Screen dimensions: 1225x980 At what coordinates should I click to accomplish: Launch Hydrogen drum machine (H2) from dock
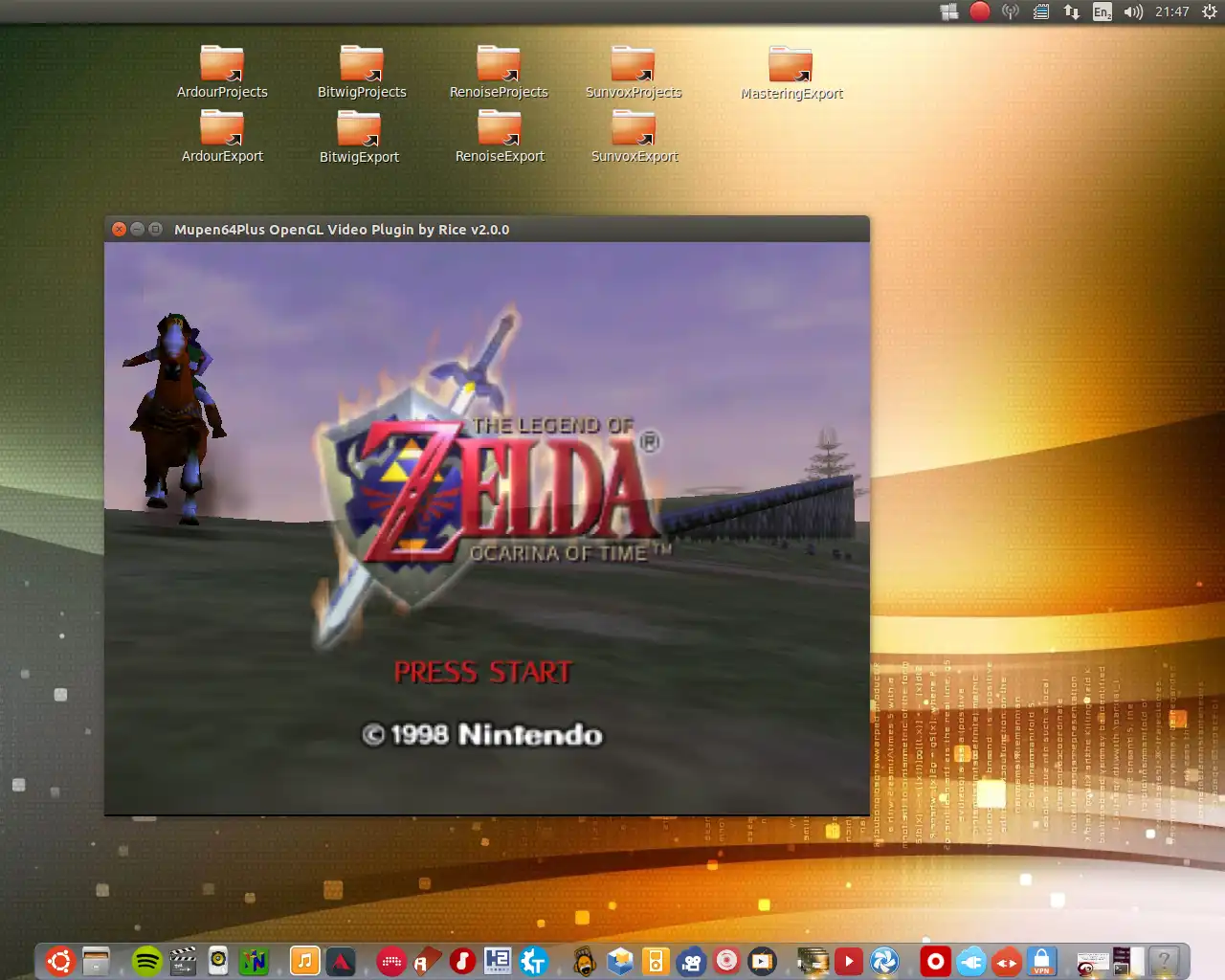[498, 961]
